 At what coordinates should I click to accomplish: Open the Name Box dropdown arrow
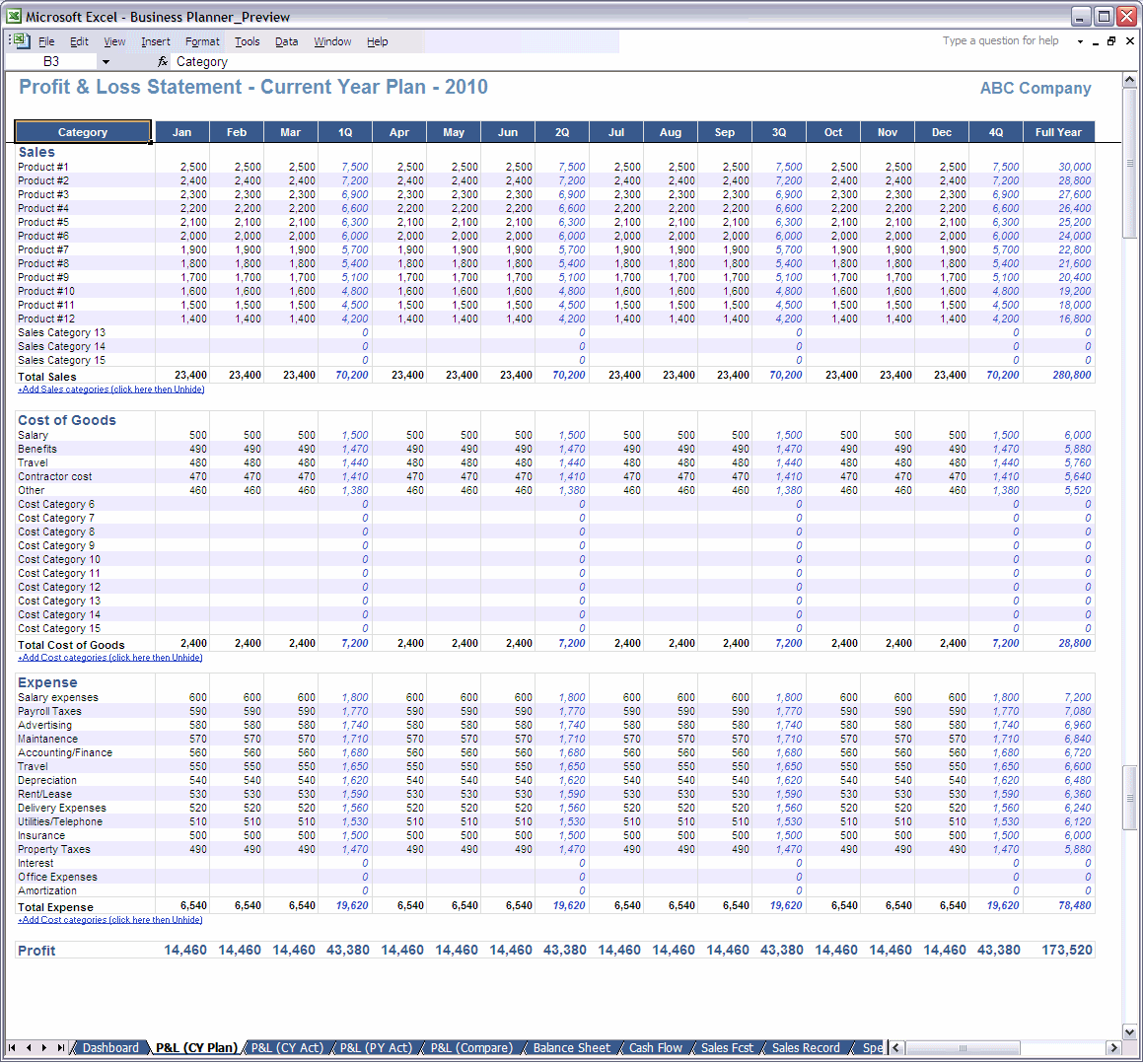point(106,62)
